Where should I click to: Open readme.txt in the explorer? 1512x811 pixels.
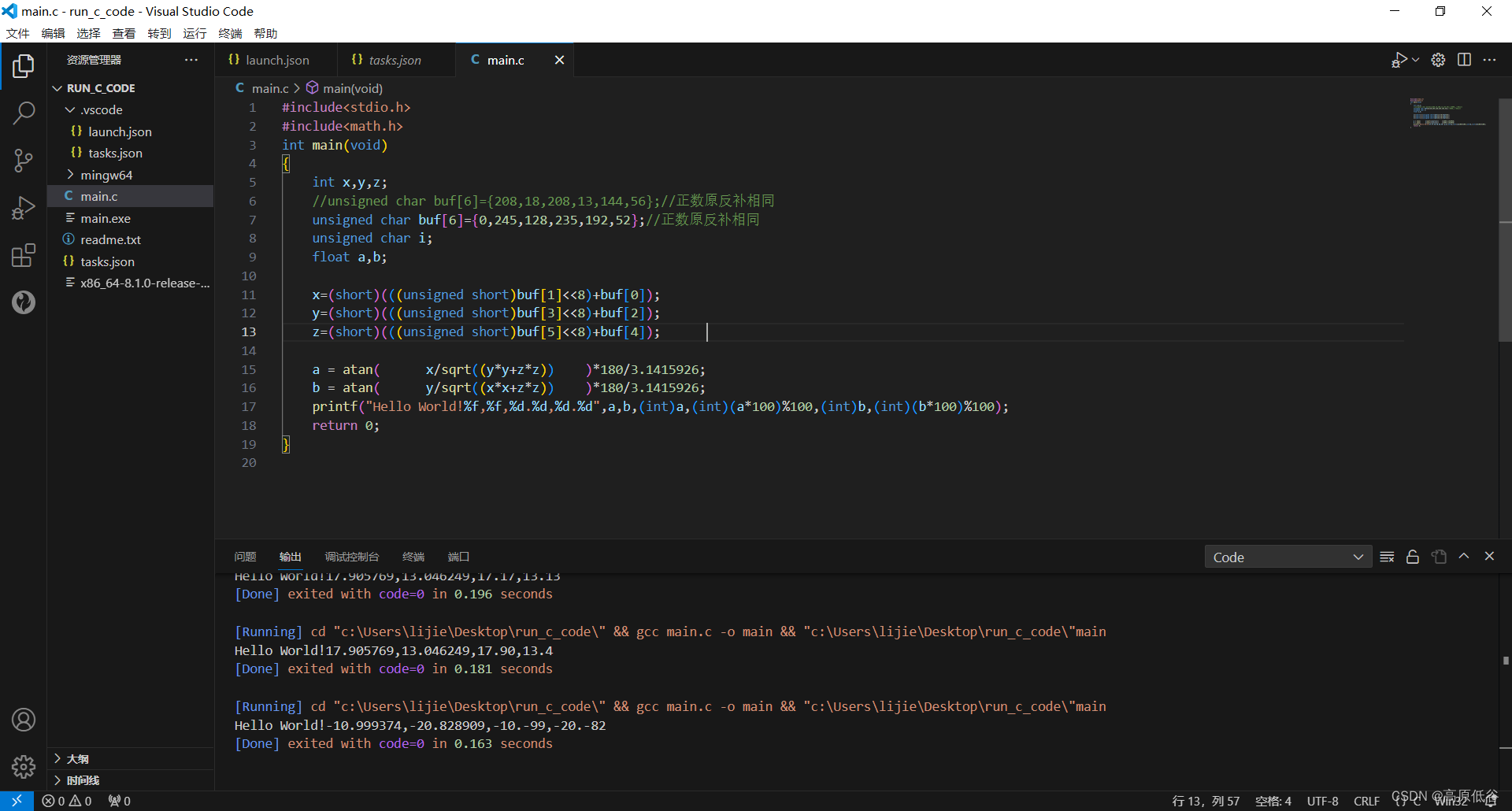click(131, 239)
